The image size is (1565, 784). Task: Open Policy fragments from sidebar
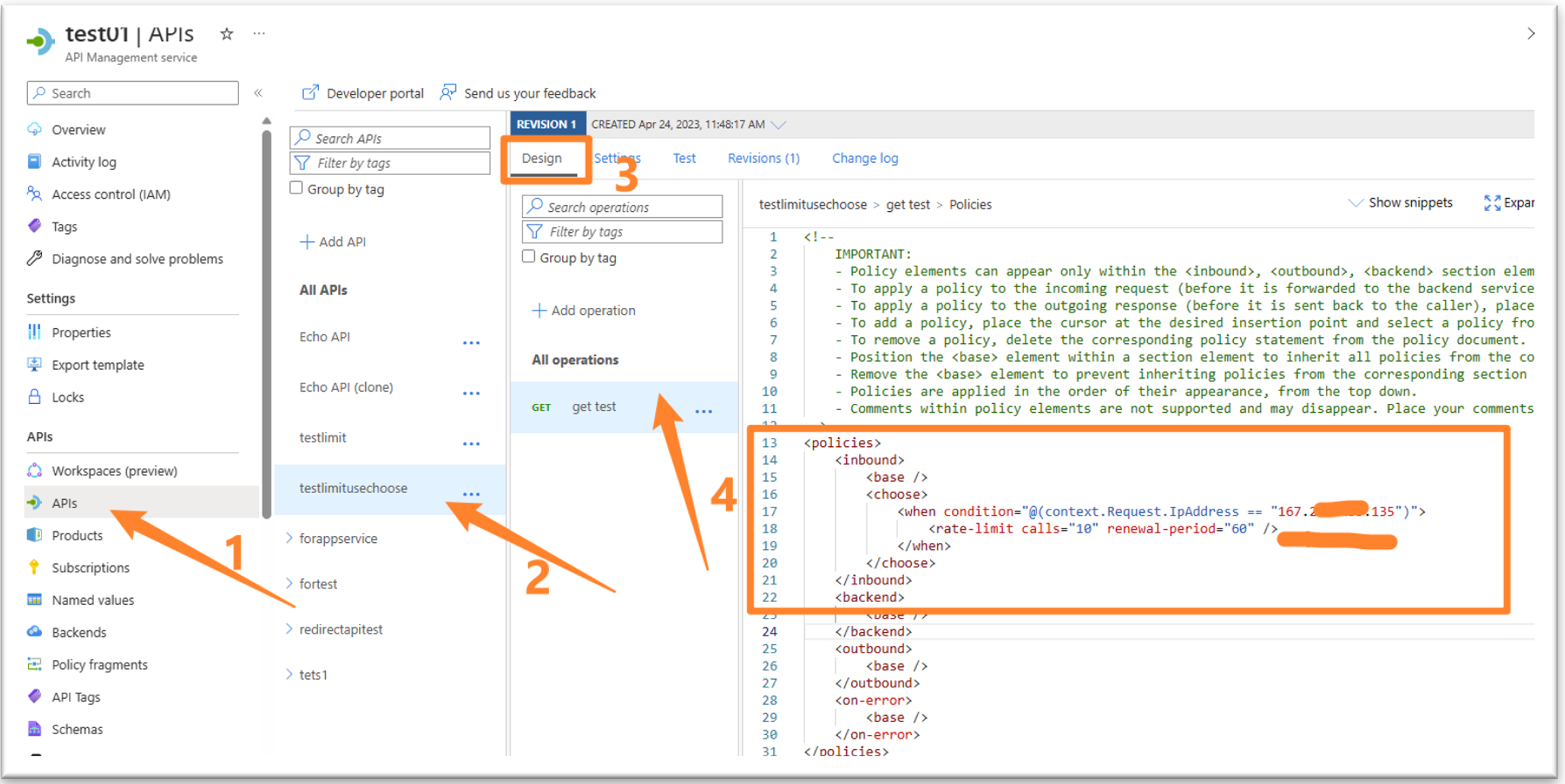coord(99,665)
